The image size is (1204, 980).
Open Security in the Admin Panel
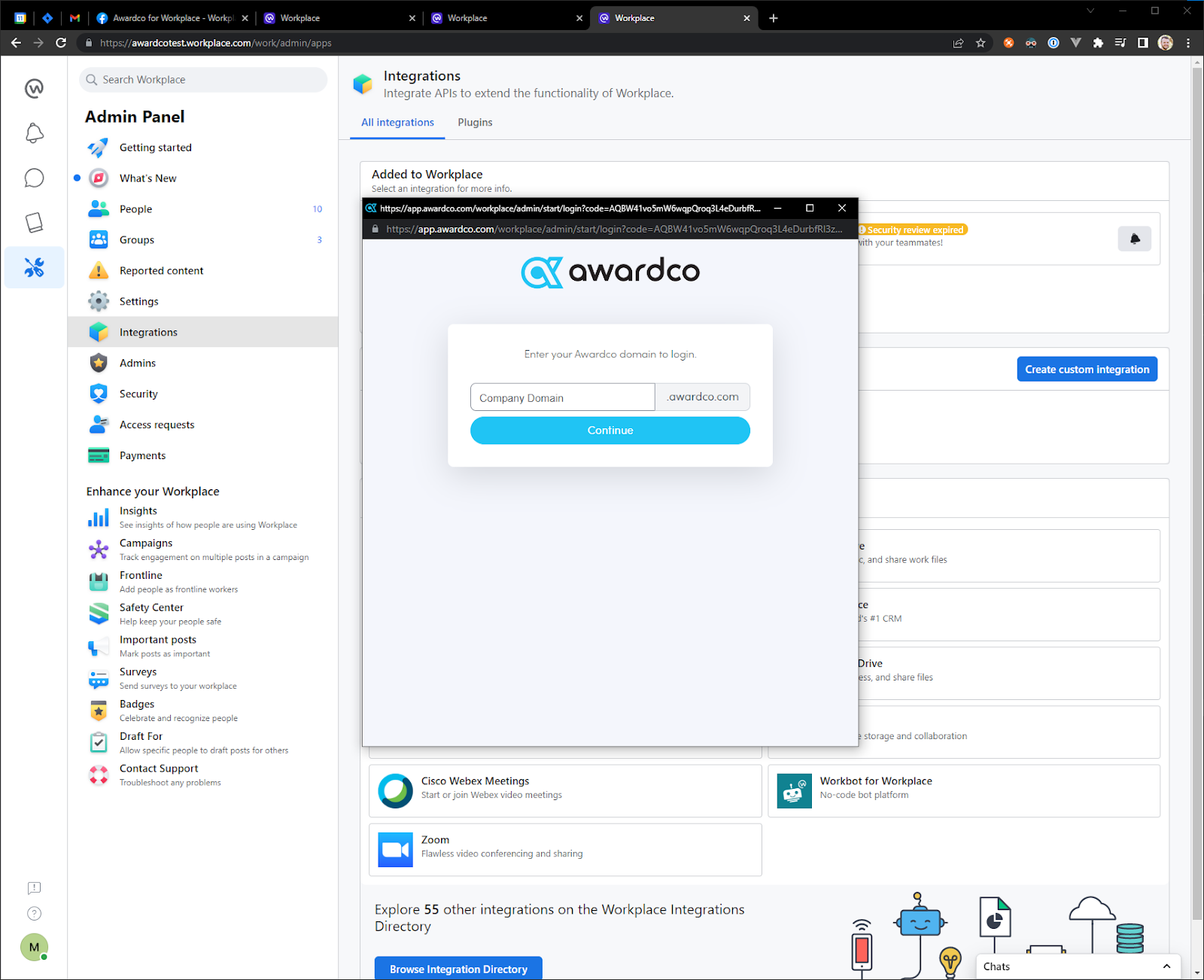[138, 394]
